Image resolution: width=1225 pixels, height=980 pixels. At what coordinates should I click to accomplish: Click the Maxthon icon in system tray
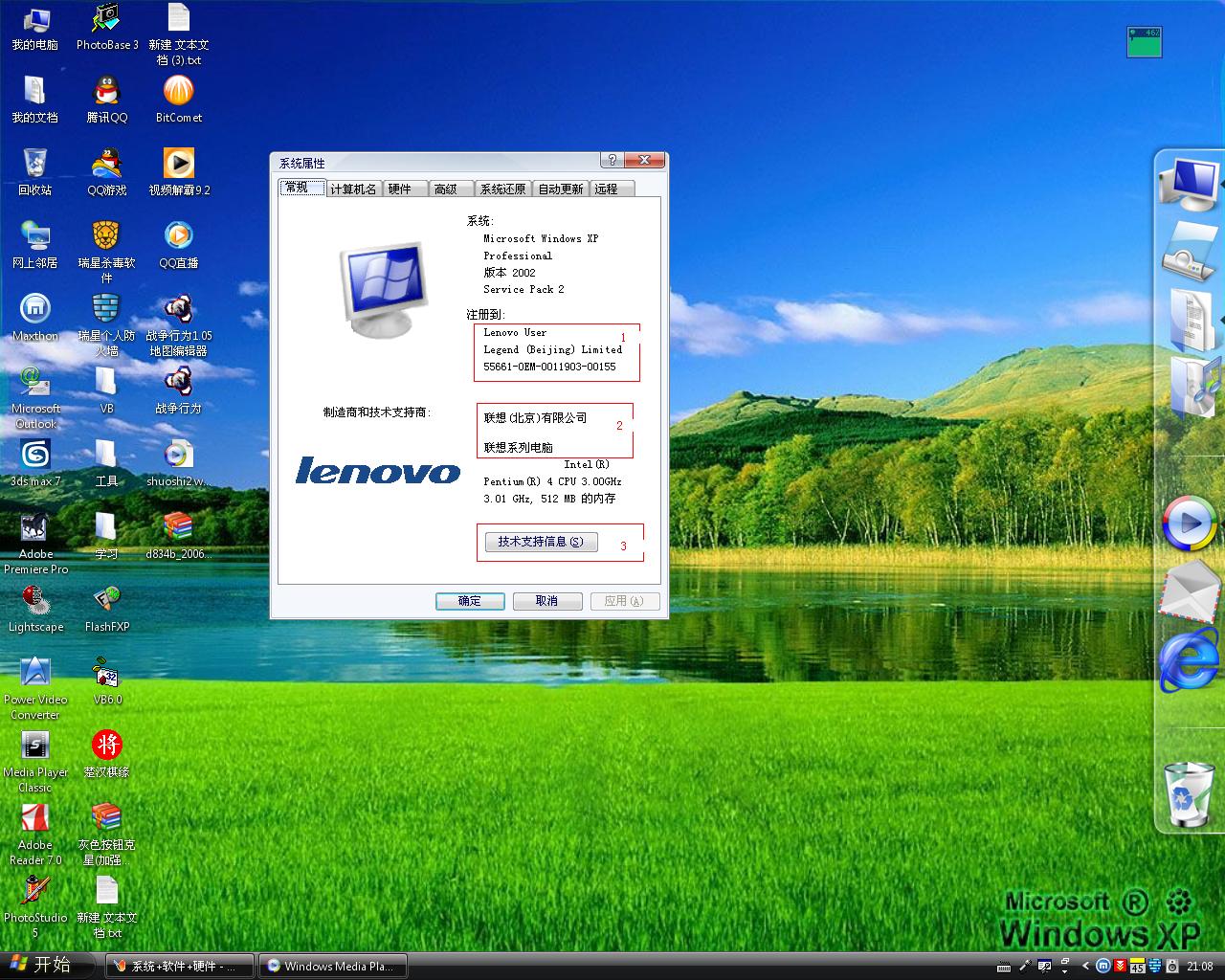1102,966
